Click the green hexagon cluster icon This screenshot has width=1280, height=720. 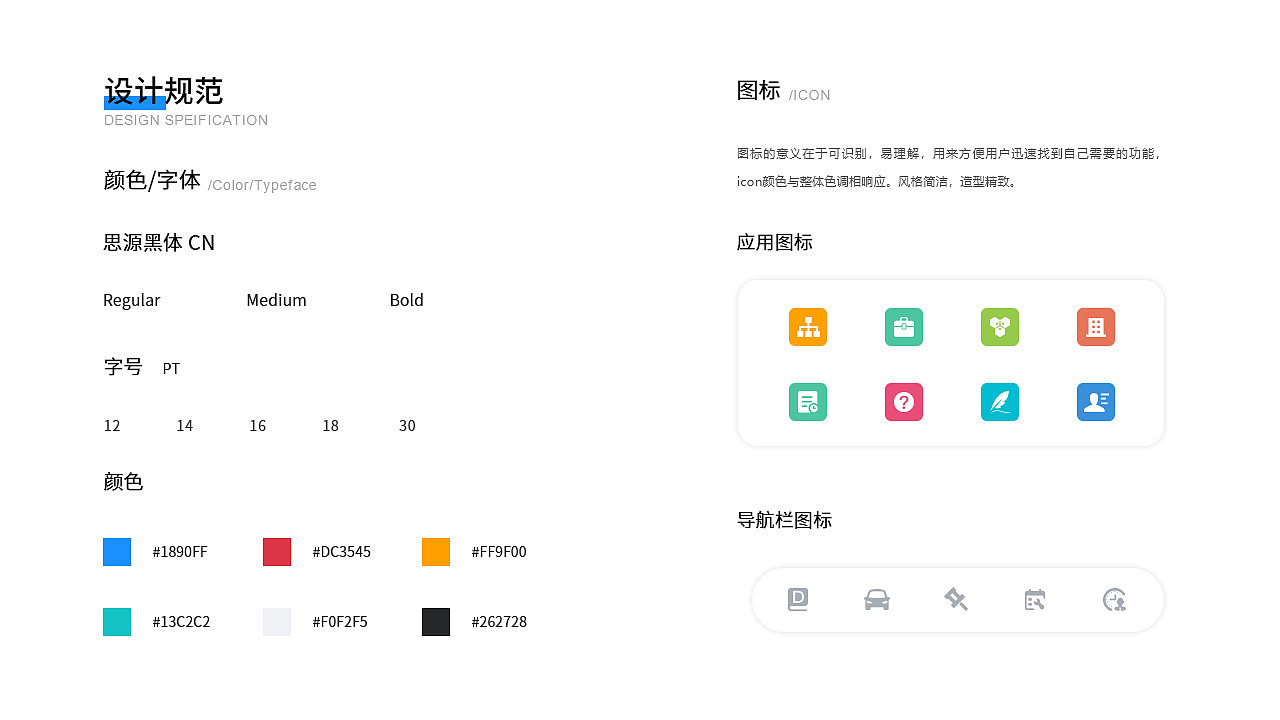click(1000, 327)
